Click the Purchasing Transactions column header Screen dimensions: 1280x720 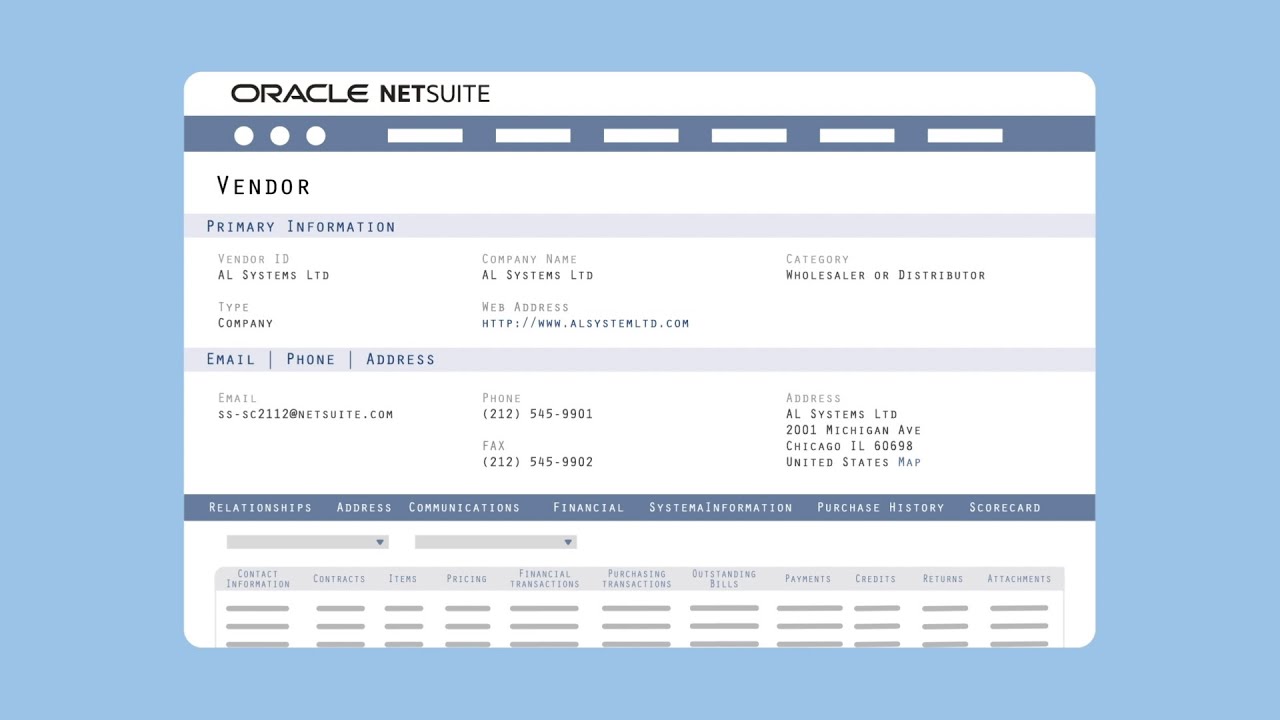click(x=636, y=579)
